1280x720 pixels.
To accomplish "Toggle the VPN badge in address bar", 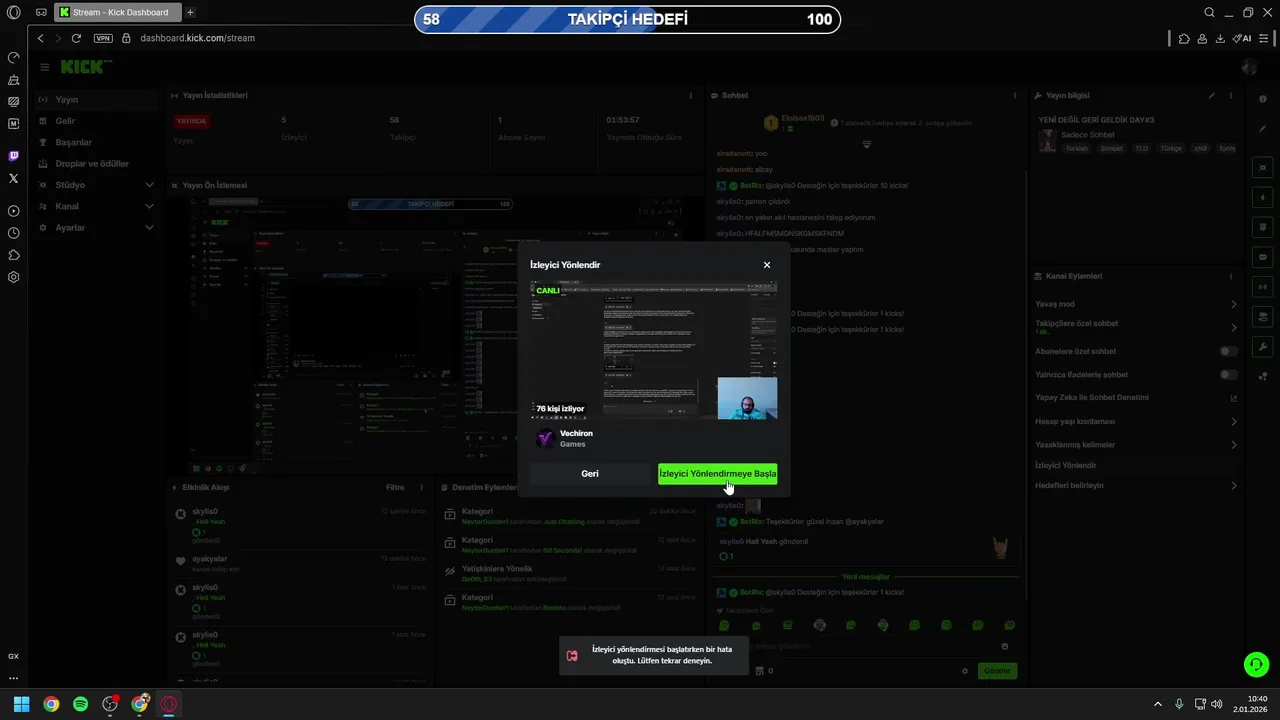I will 103,38.
